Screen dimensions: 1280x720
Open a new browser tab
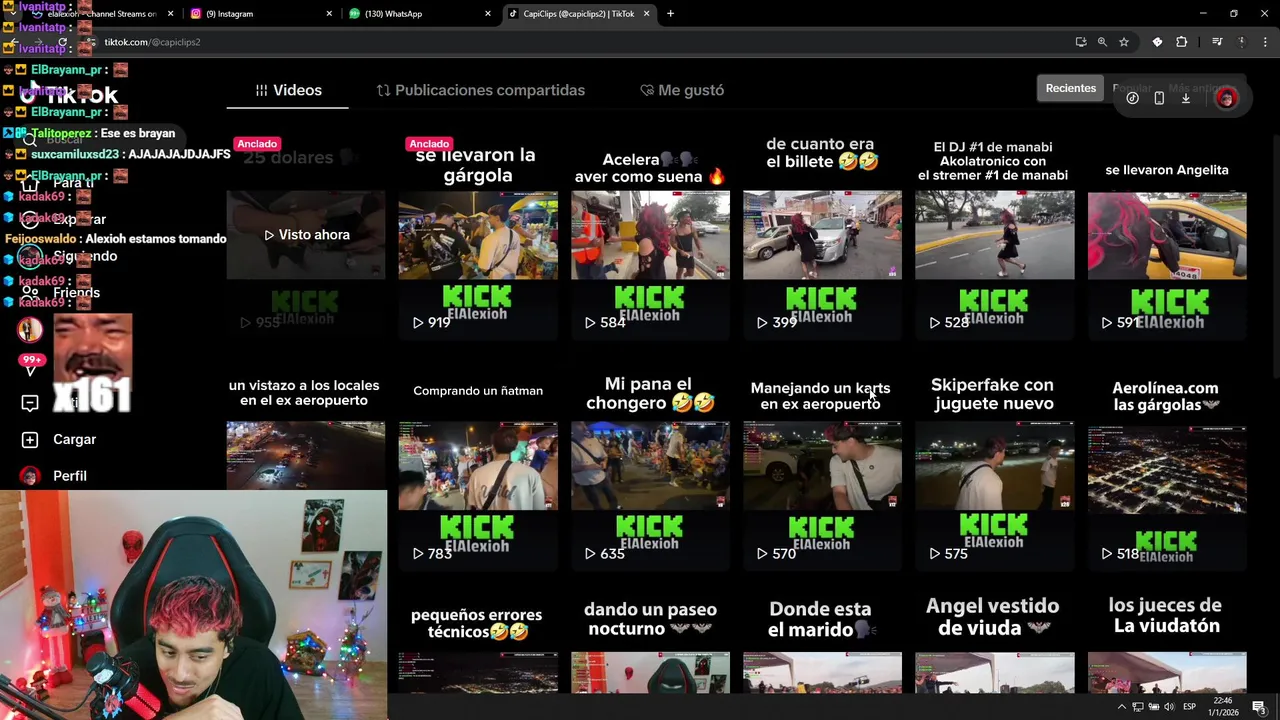[670, 14]
